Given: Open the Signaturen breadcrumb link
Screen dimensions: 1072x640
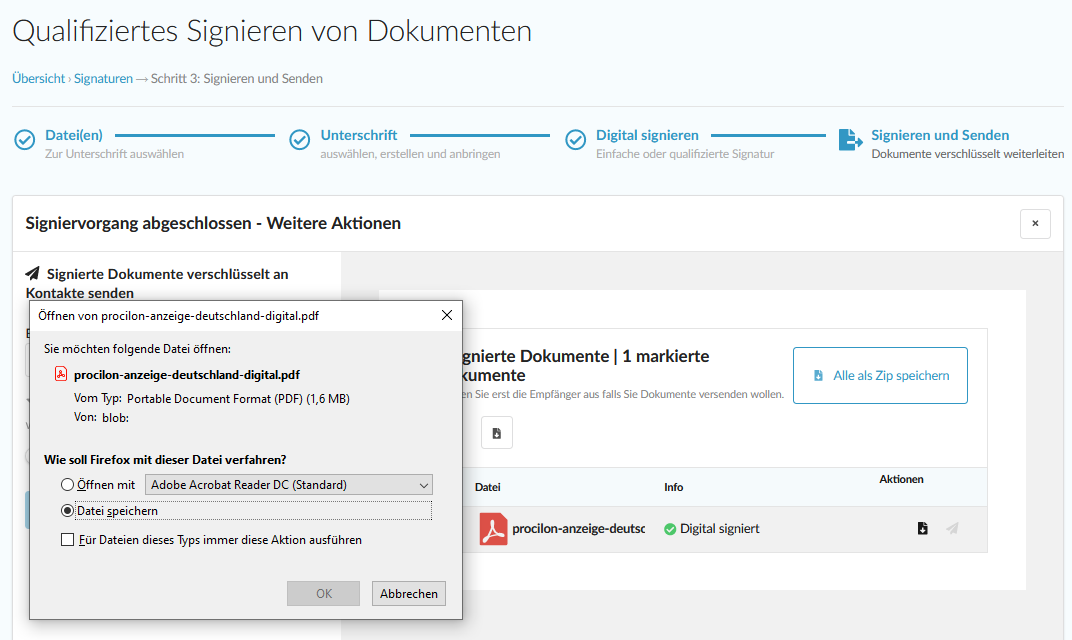Looking at the screenshot, I should (x=103, y=78).
